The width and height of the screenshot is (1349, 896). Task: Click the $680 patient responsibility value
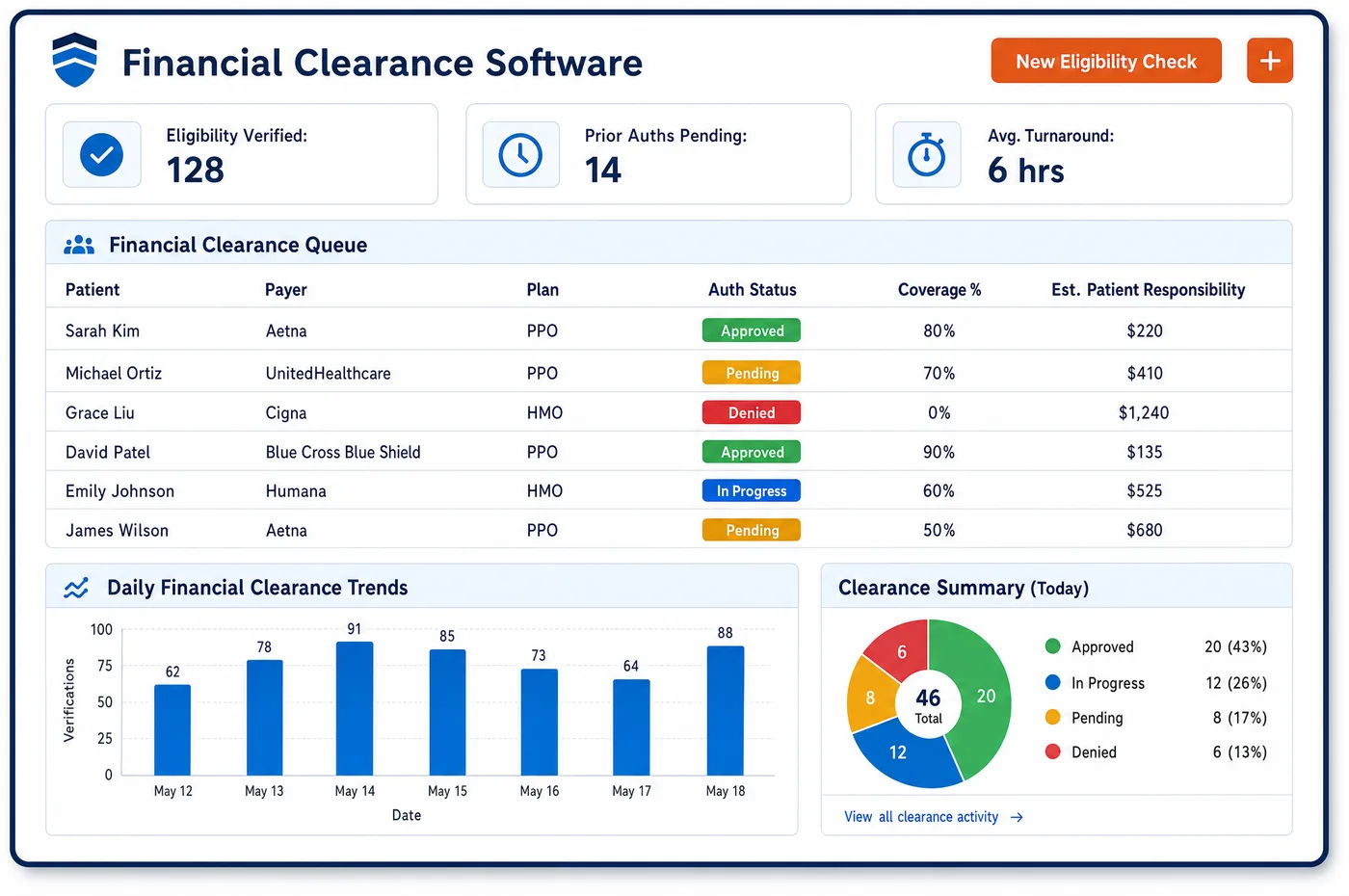pos(1145,530)
